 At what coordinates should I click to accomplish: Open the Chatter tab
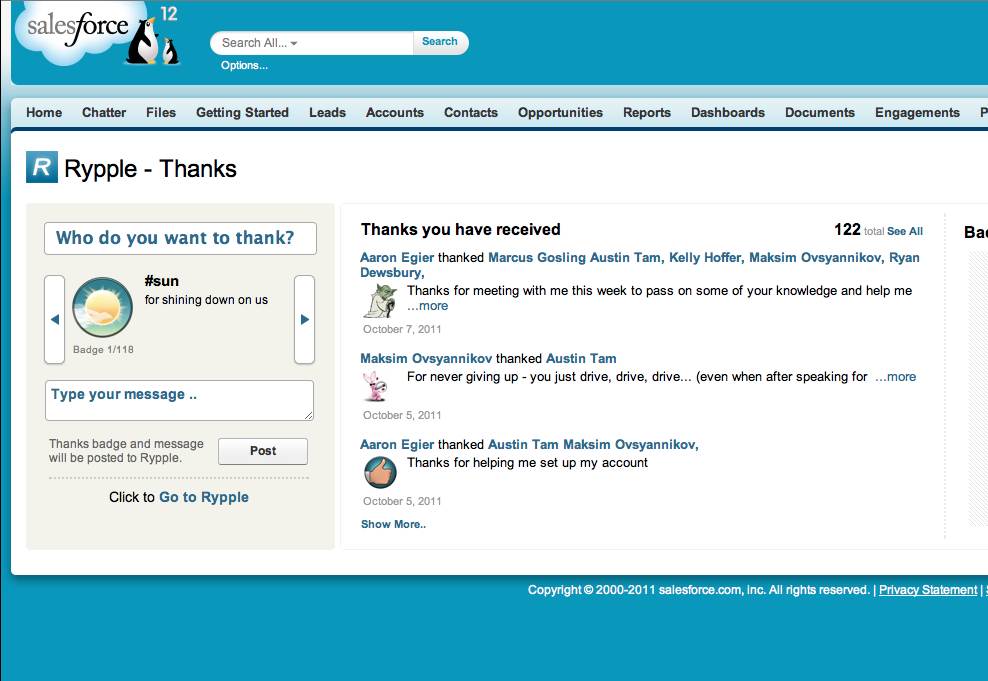[104, 112]
